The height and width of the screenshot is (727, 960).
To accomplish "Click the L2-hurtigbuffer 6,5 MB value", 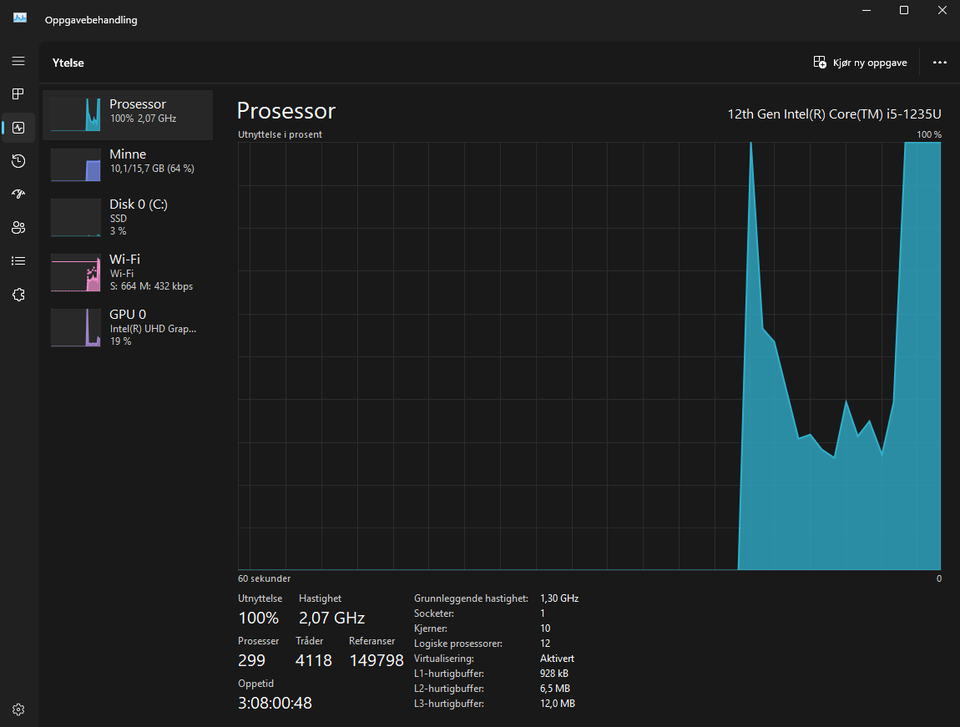I will (555, 688).
